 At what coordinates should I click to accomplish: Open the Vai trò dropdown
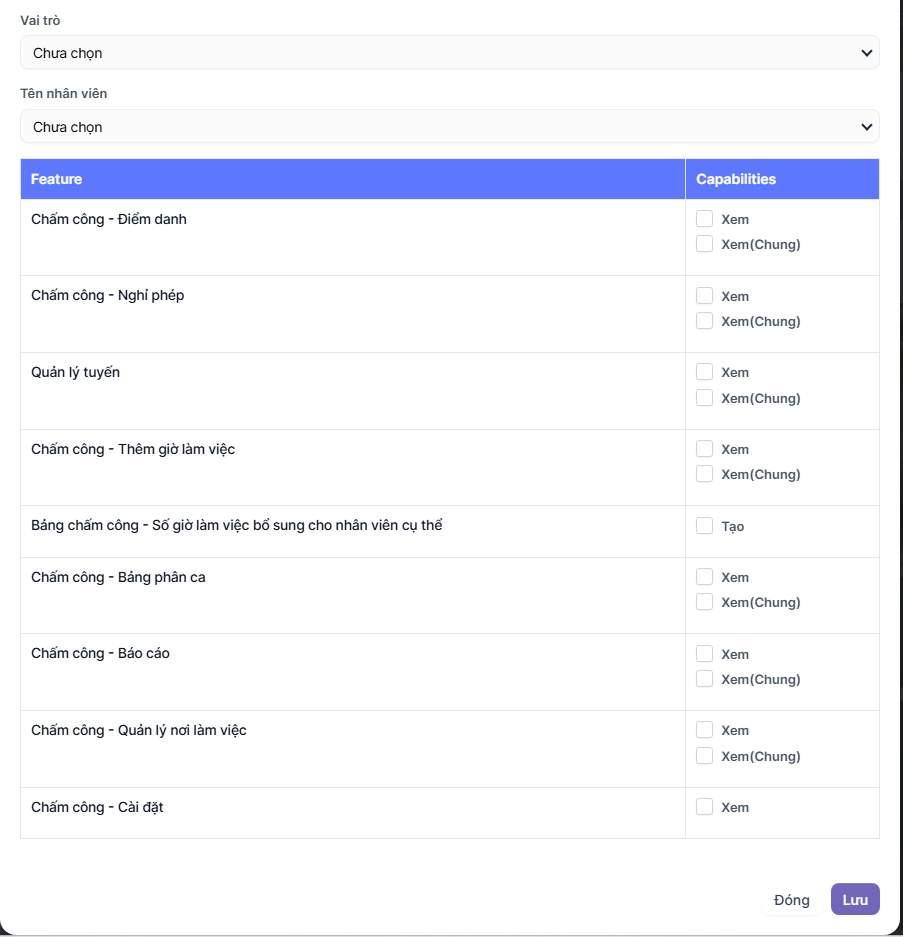point(449,53)
